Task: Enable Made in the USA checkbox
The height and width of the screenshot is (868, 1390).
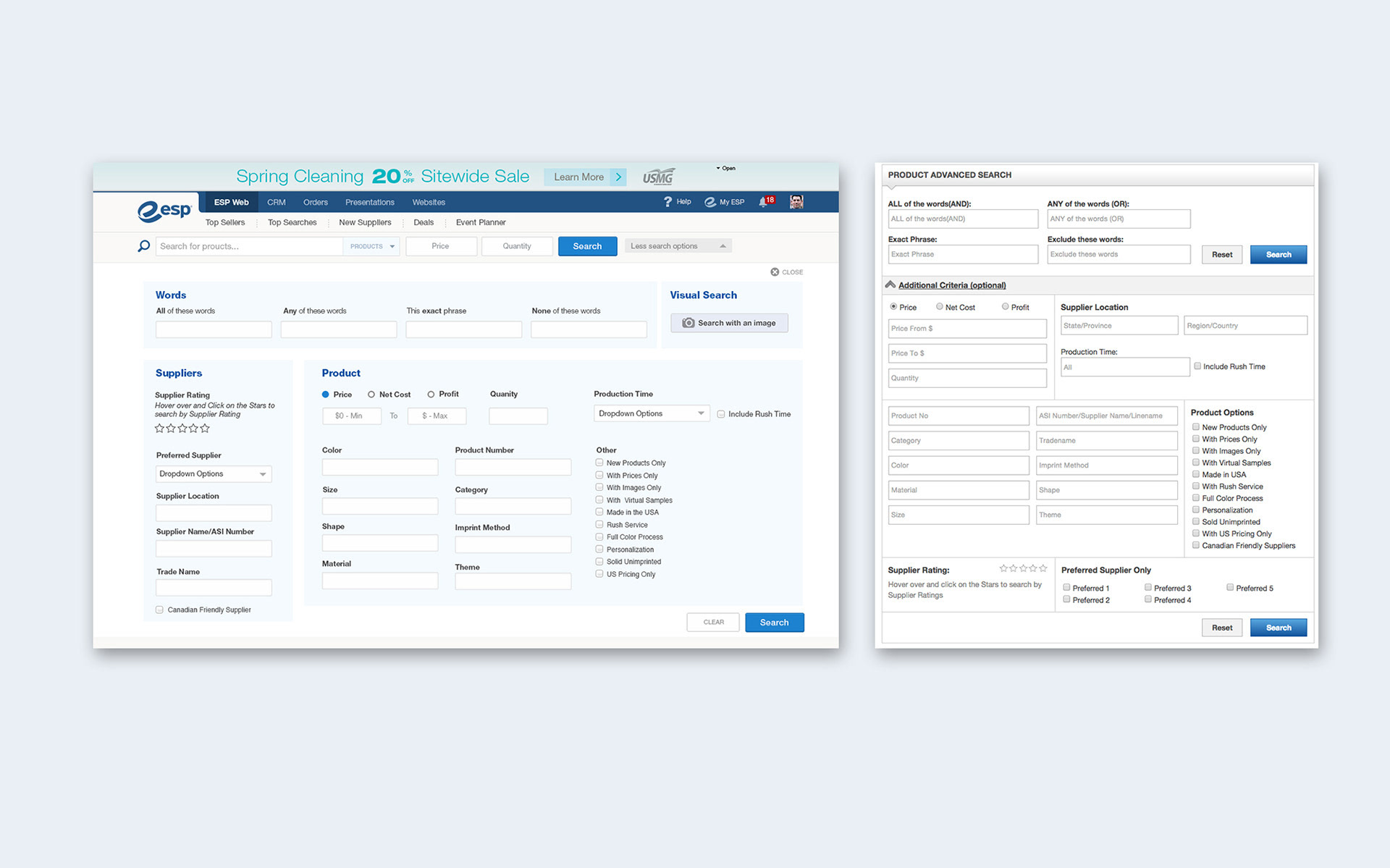Action: point(599,512)
